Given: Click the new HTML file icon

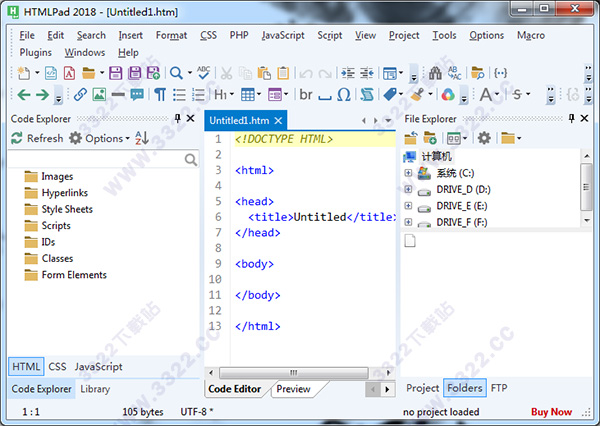Looking at the screenshot, I should (51, 73).
